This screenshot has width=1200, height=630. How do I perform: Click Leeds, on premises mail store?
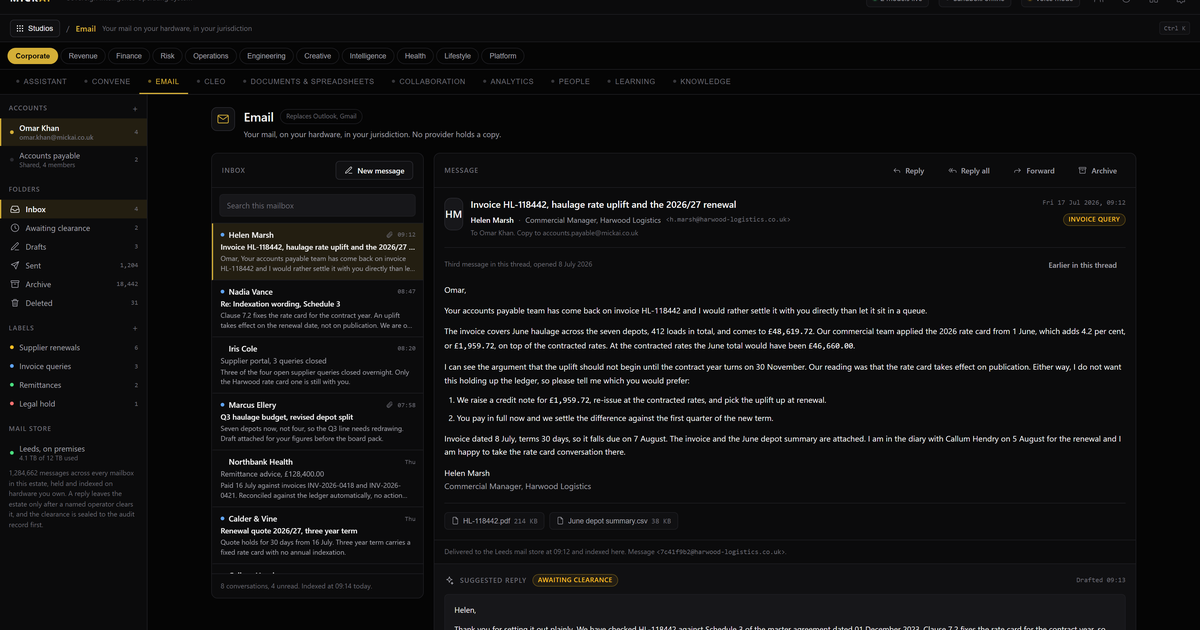point(73,454)
